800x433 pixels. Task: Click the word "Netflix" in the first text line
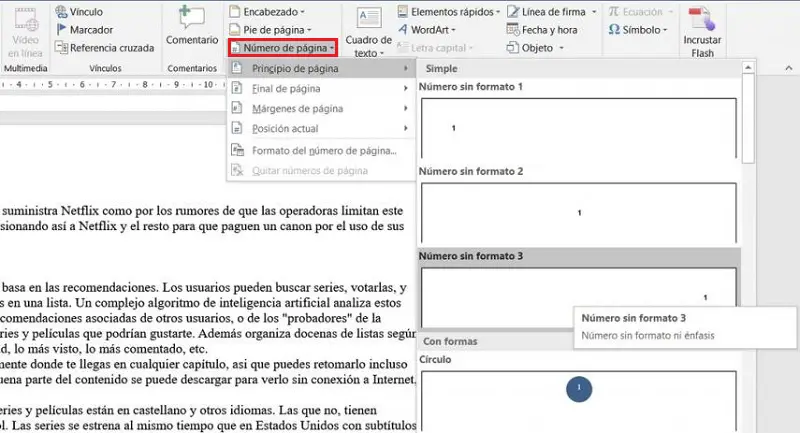pos(80,211)
